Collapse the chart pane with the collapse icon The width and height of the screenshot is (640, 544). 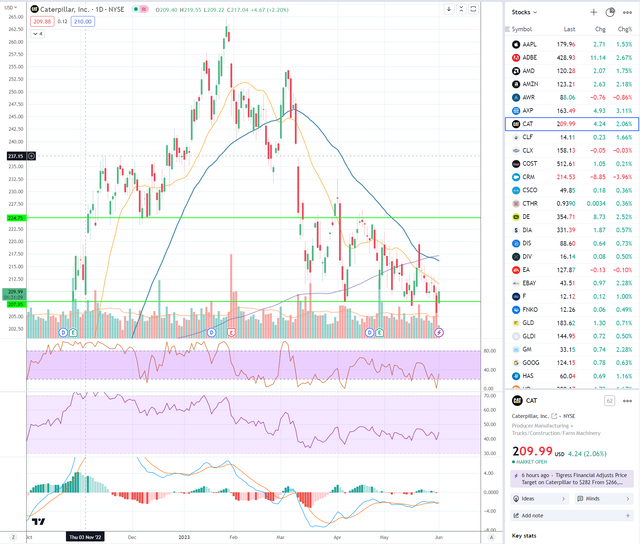pyautogui.click(x=461, y=9)
